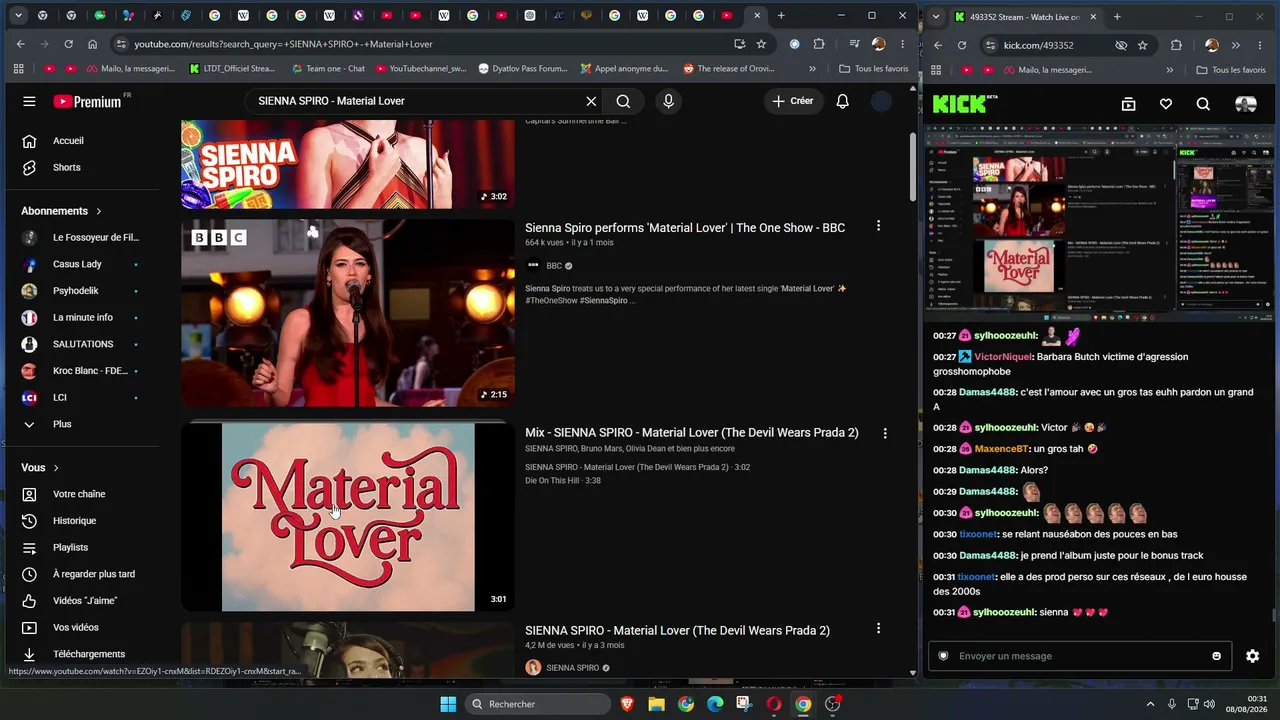Open Brave browser from the taskbar
The height and width of the screenshot is (720, 1280).
coord(627,704)
